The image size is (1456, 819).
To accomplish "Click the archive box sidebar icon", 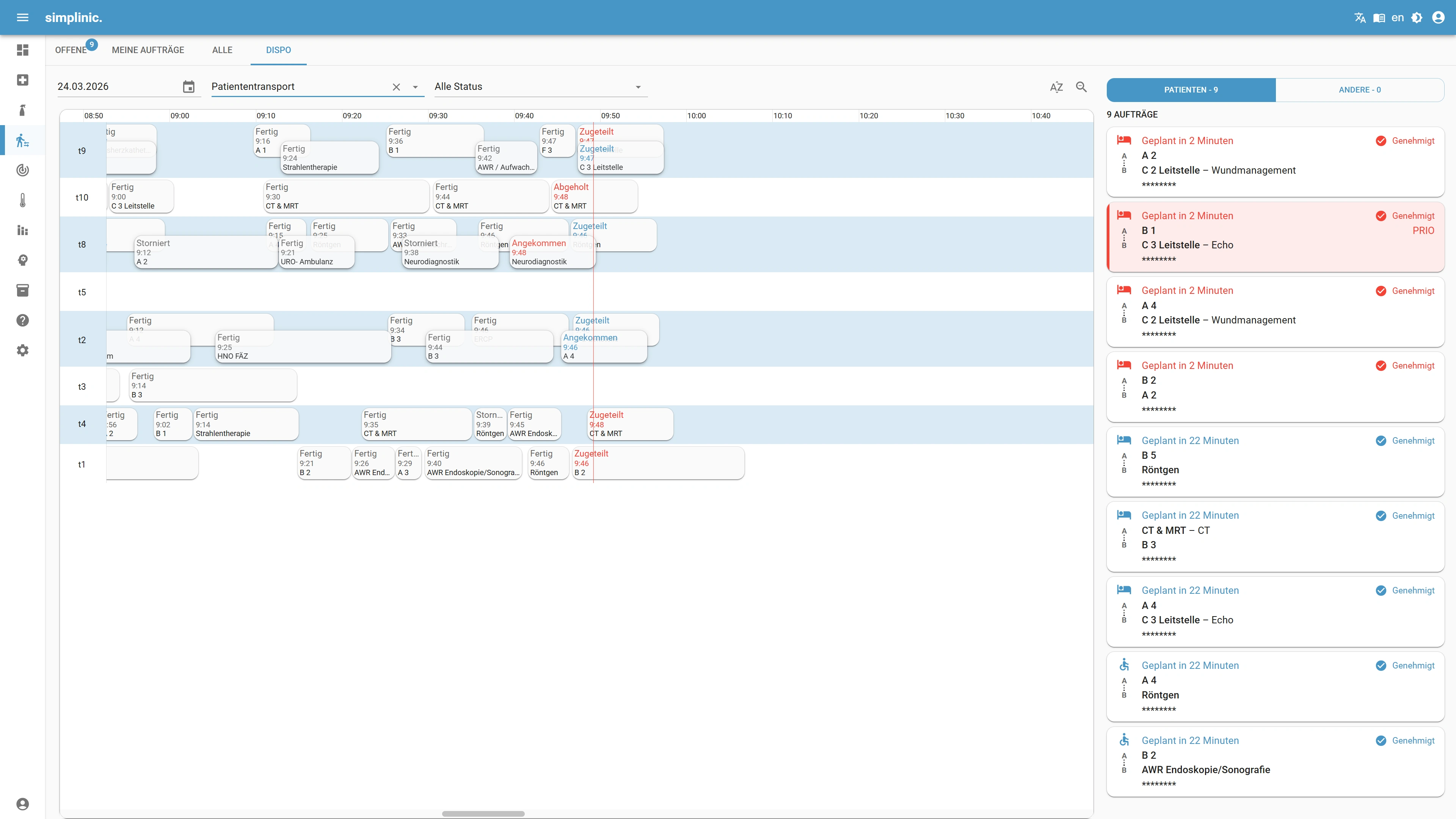I will 23,290.
